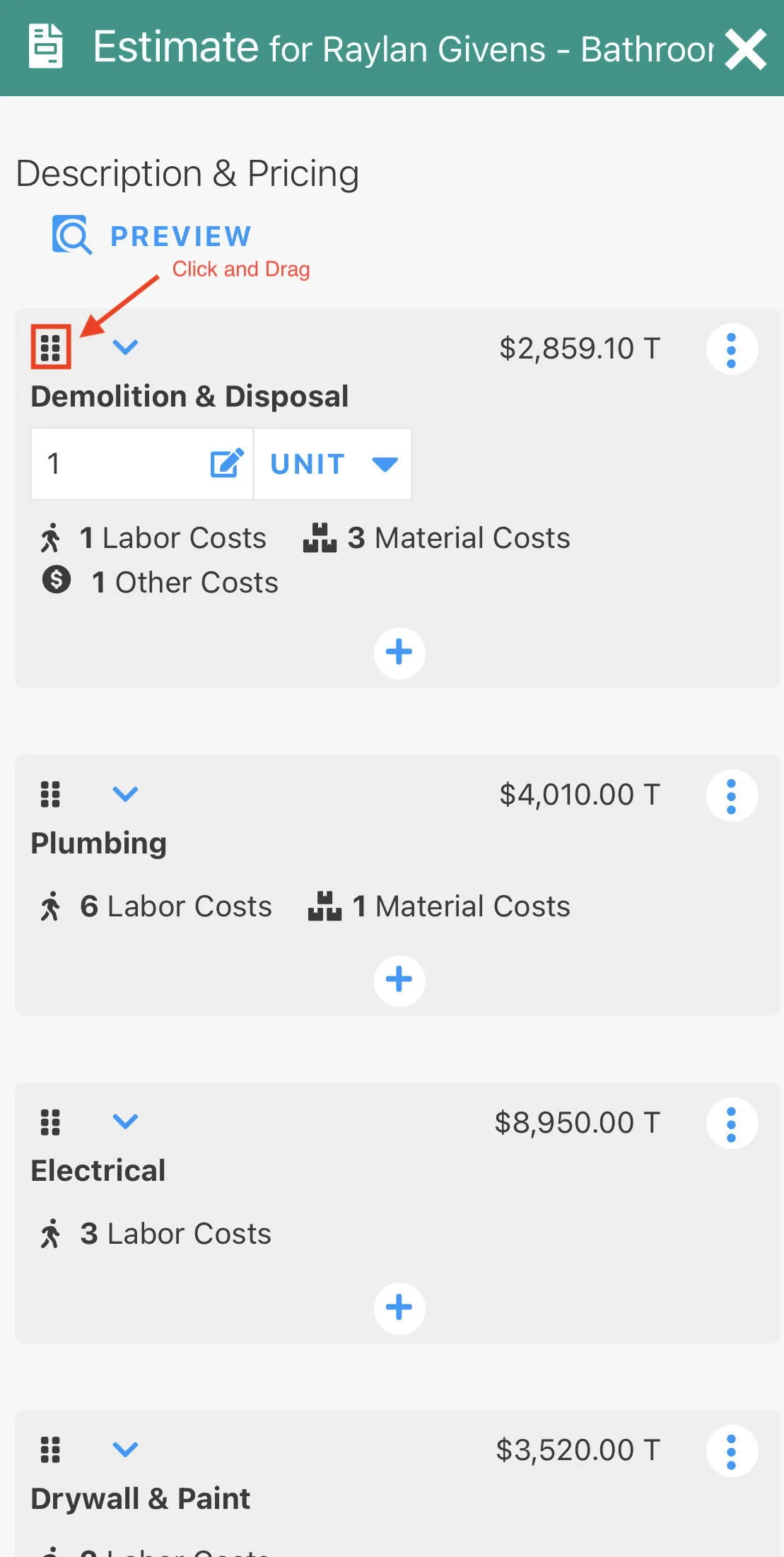
Task: Add a cost to the Electrical section
Action: click(x=399, y=1307)
